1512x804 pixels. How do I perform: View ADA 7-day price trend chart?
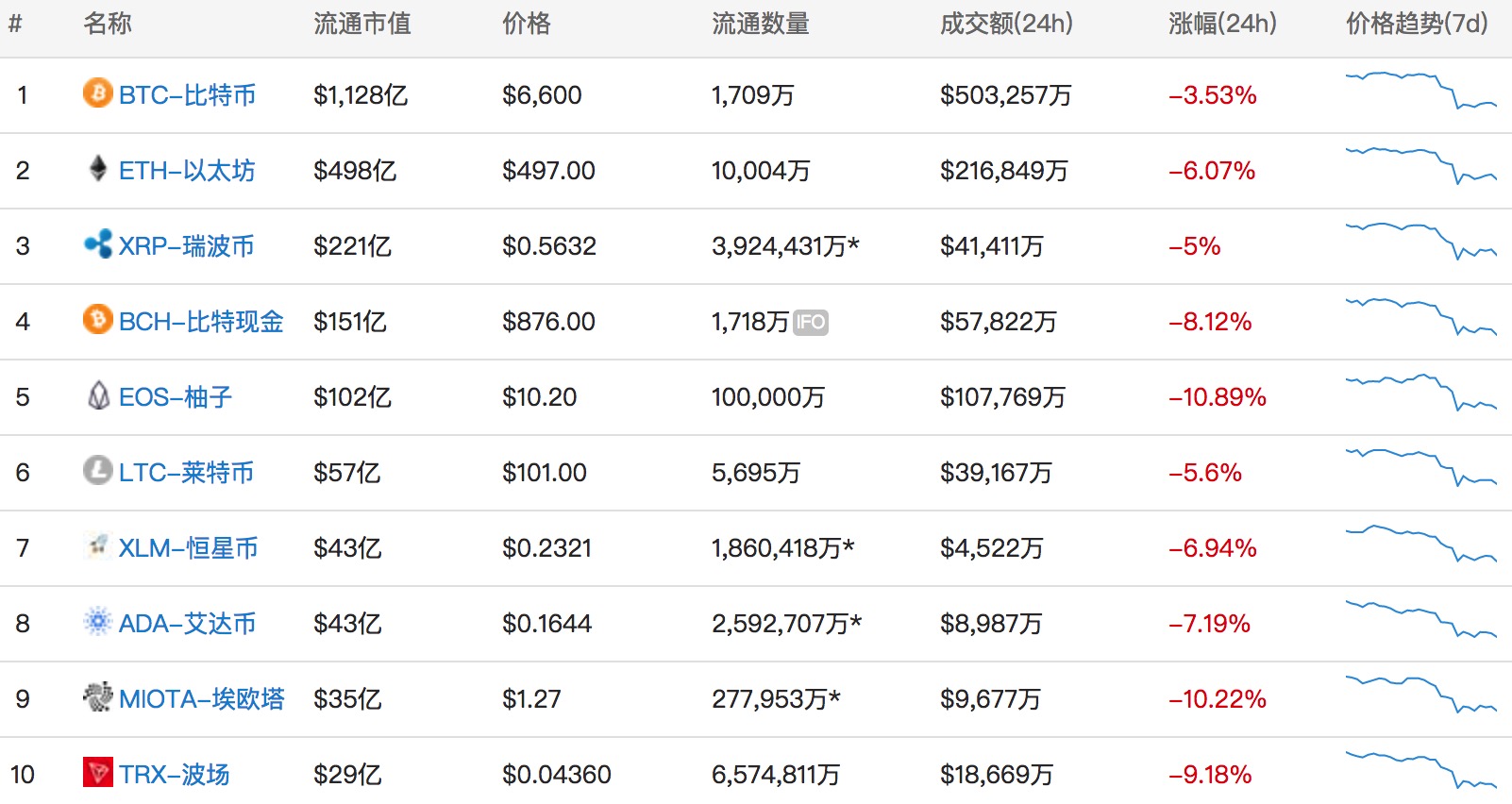[1421, 619]
